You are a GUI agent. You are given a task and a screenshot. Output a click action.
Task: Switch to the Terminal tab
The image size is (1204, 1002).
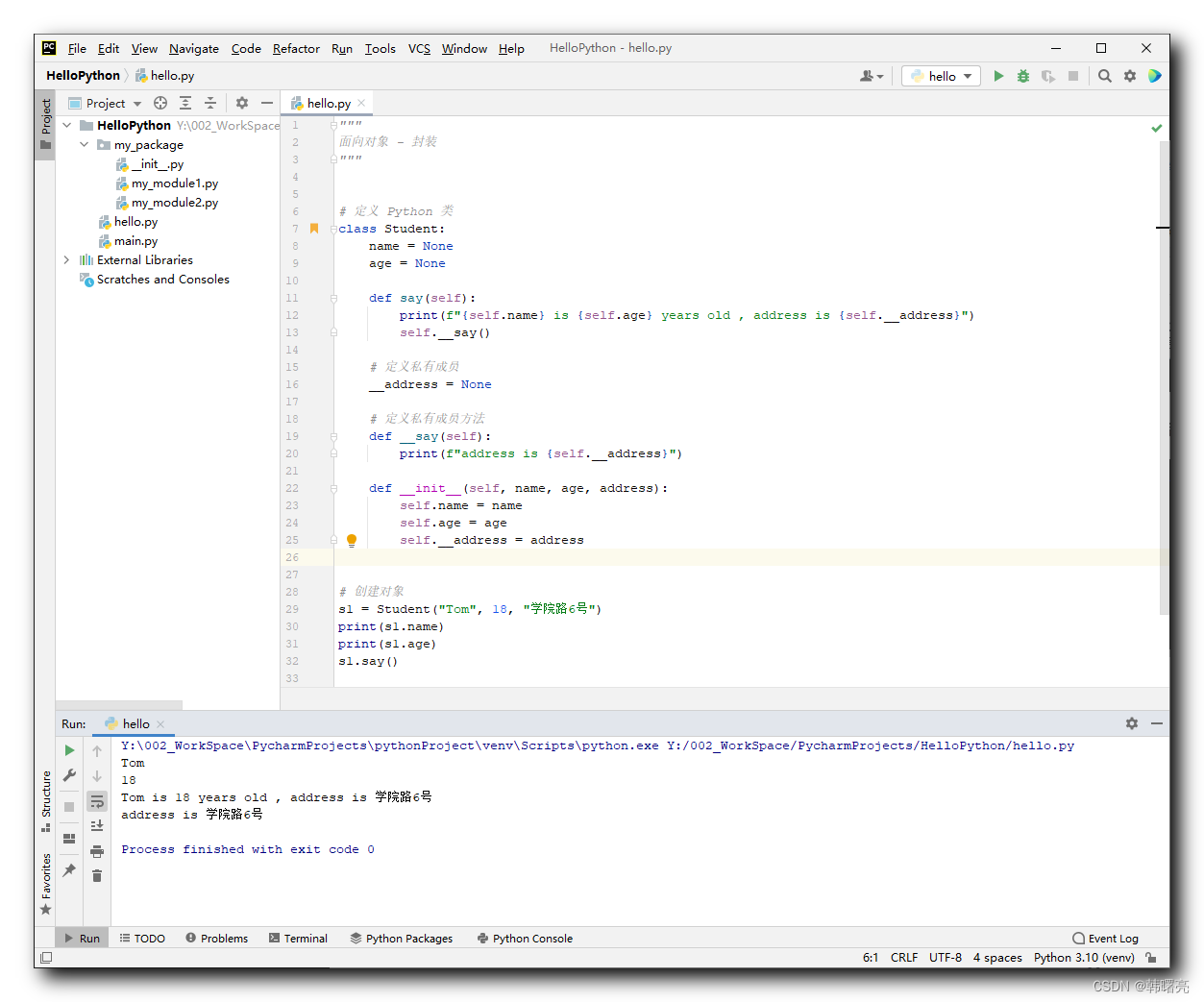[x=298, y=939]
